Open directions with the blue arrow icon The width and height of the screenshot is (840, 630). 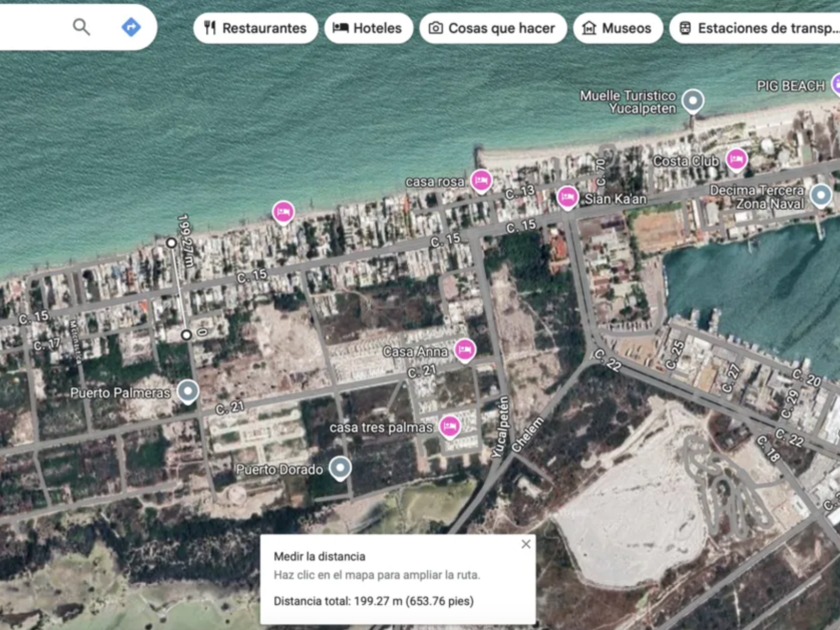click(x=131, y=27)
